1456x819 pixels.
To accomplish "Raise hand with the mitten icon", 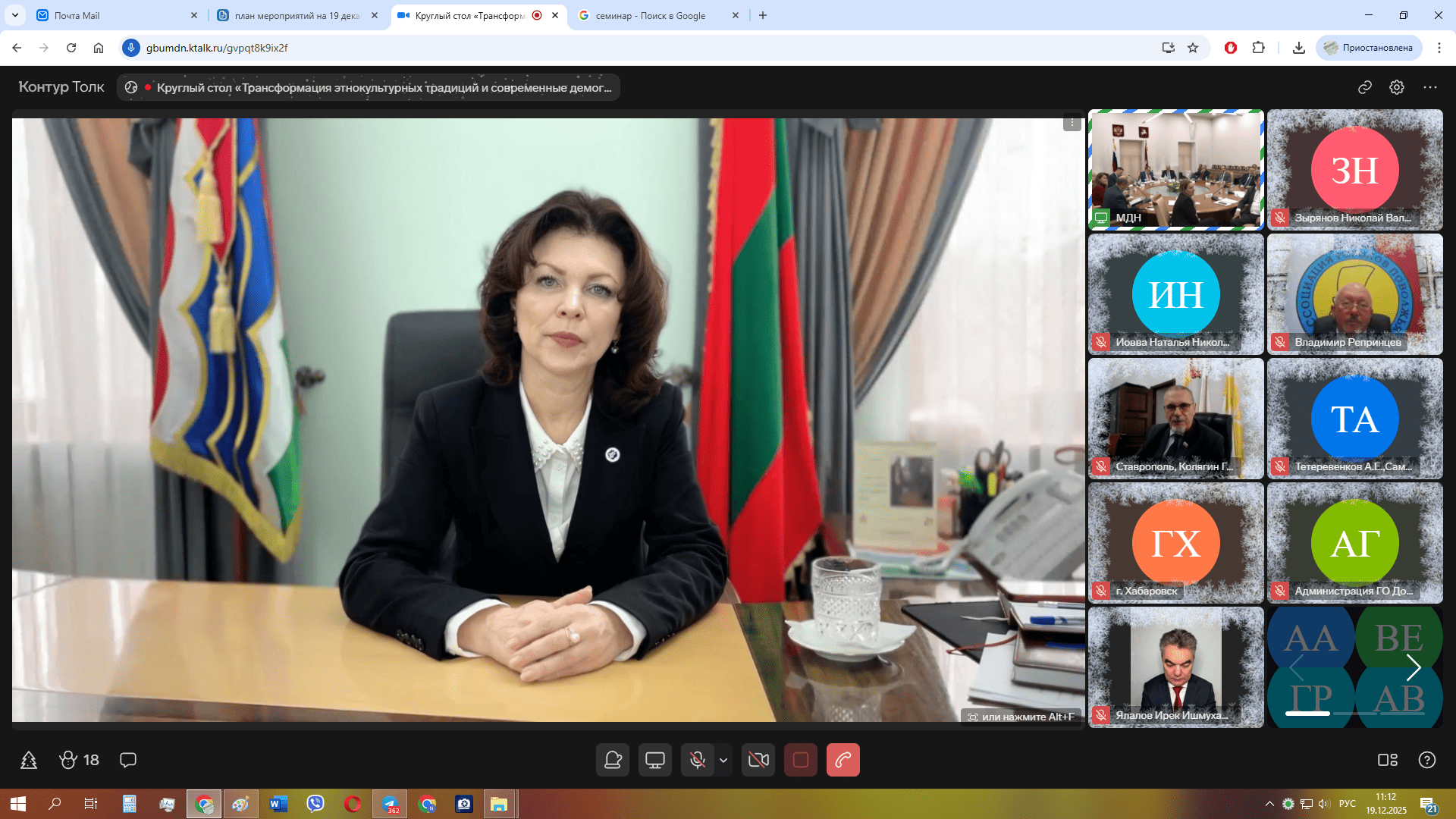I will (x=613, y=760).
